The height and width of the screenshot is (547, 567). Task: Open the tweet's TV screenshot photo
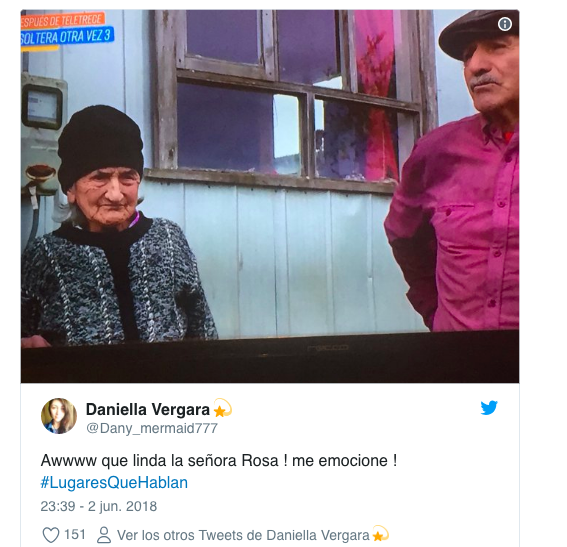coord(270,196)
